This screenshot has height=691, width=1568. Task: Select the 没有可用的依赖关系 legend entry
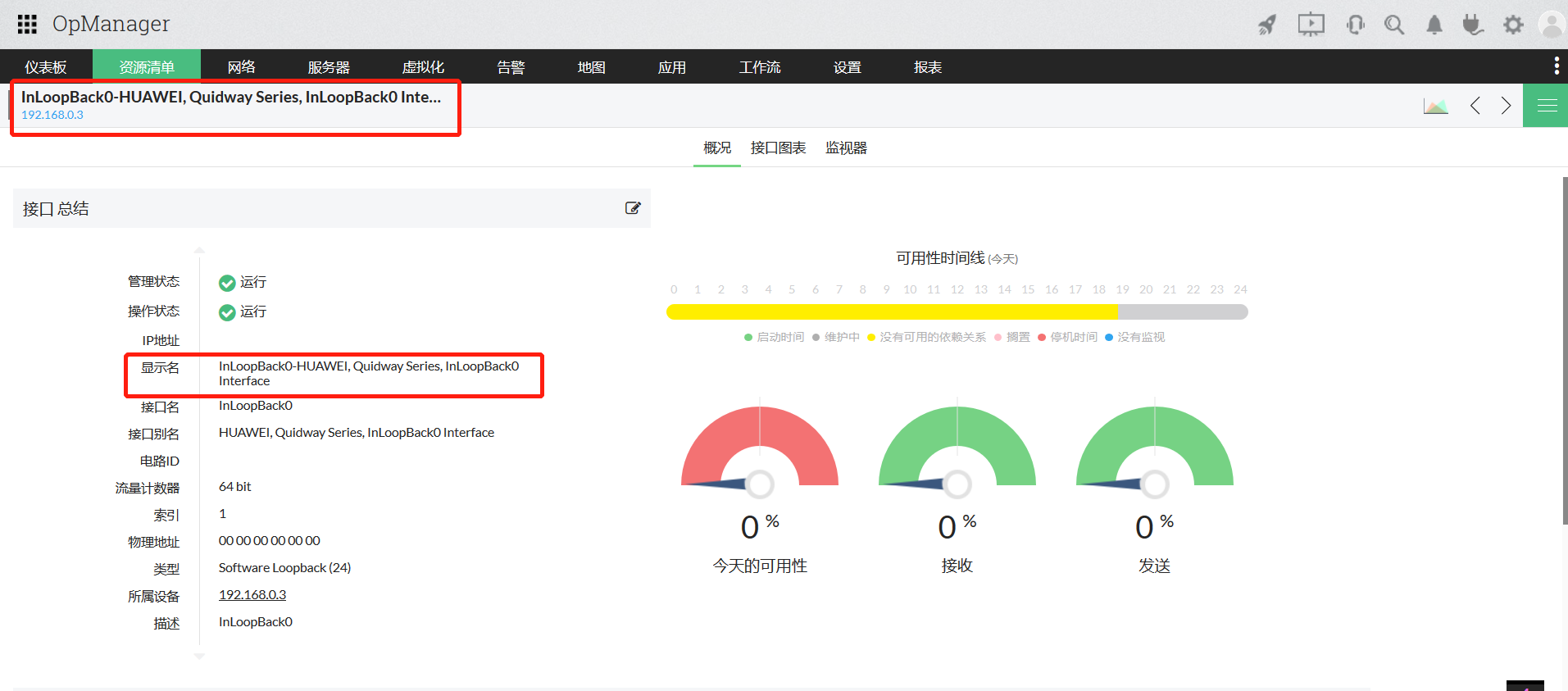(x=926, y=337)
